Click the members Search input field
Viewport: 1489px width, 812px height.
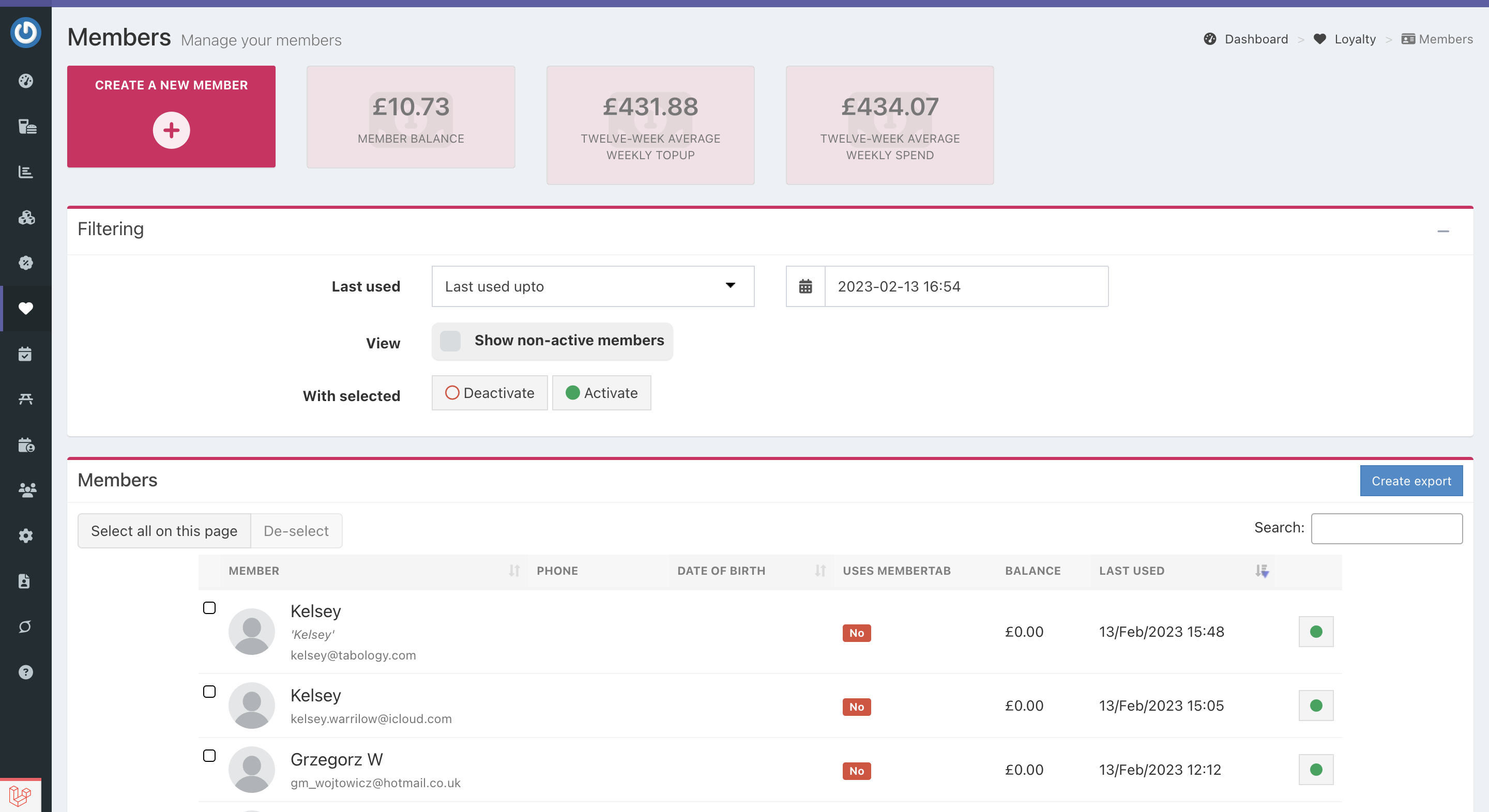click(1386, 528)
